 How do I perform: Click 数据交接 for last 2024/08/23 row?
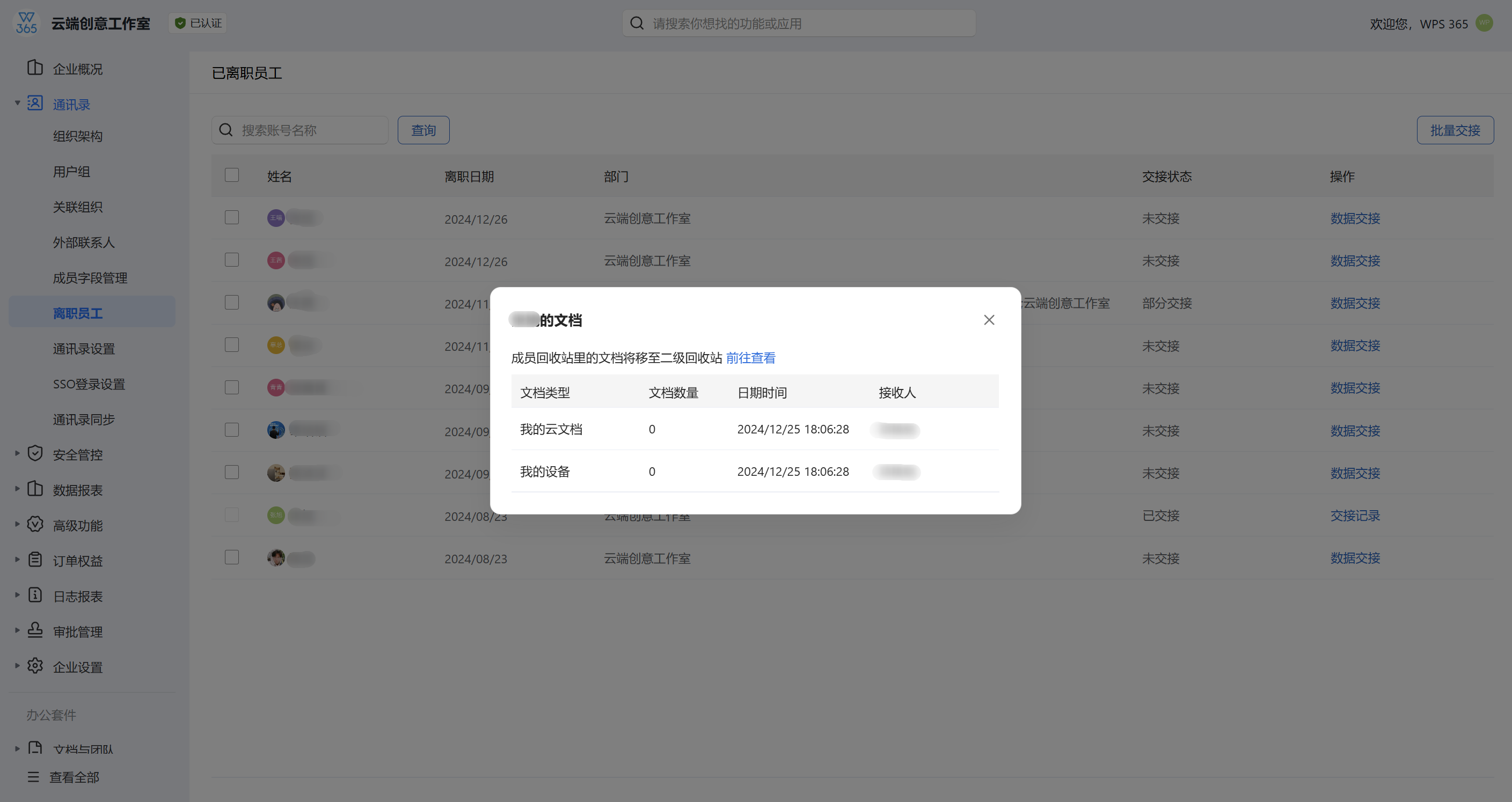click(1355, 558)
